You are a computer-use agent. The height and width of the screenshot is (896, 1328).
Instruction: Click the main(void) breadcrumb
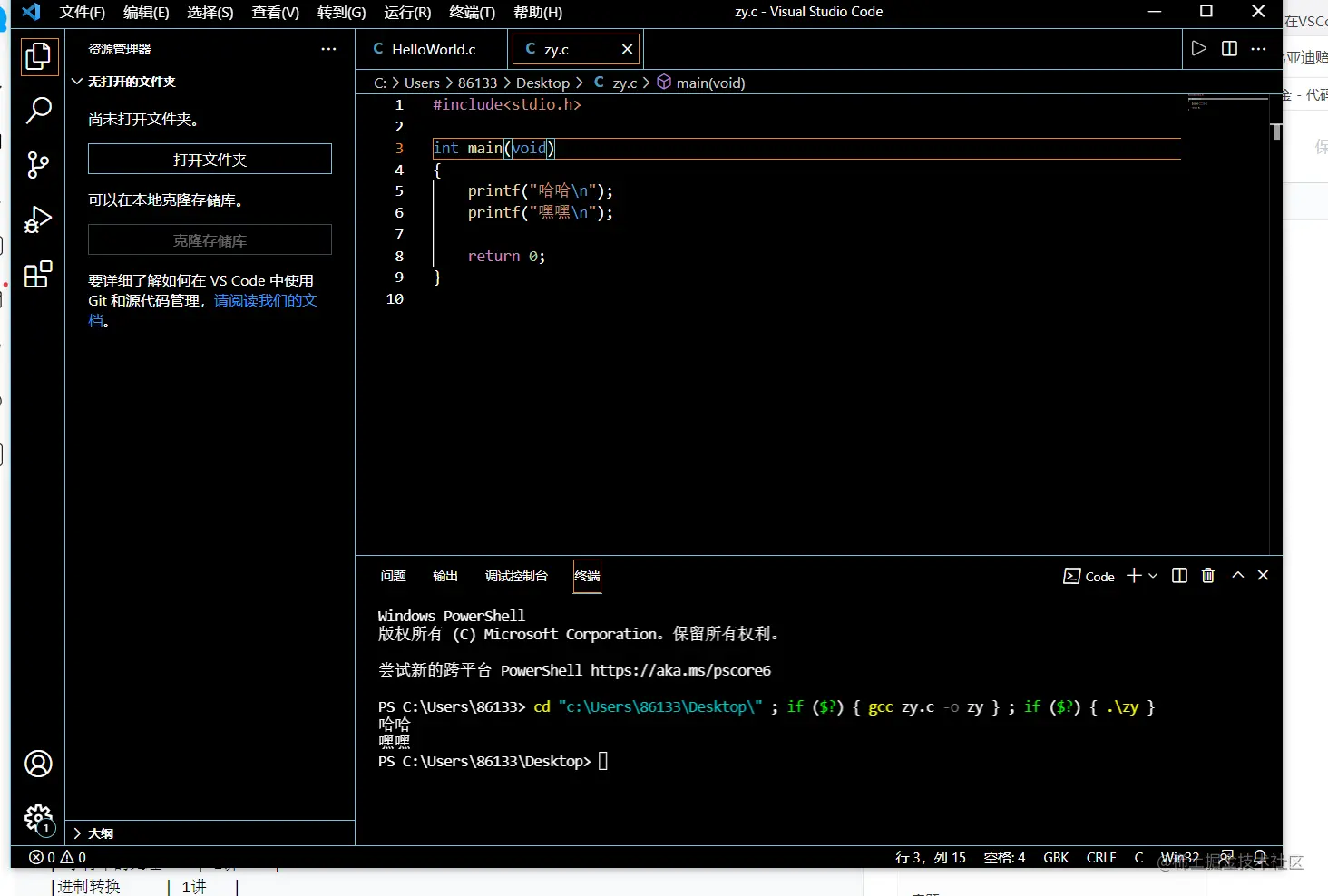(x=710, y=83)
